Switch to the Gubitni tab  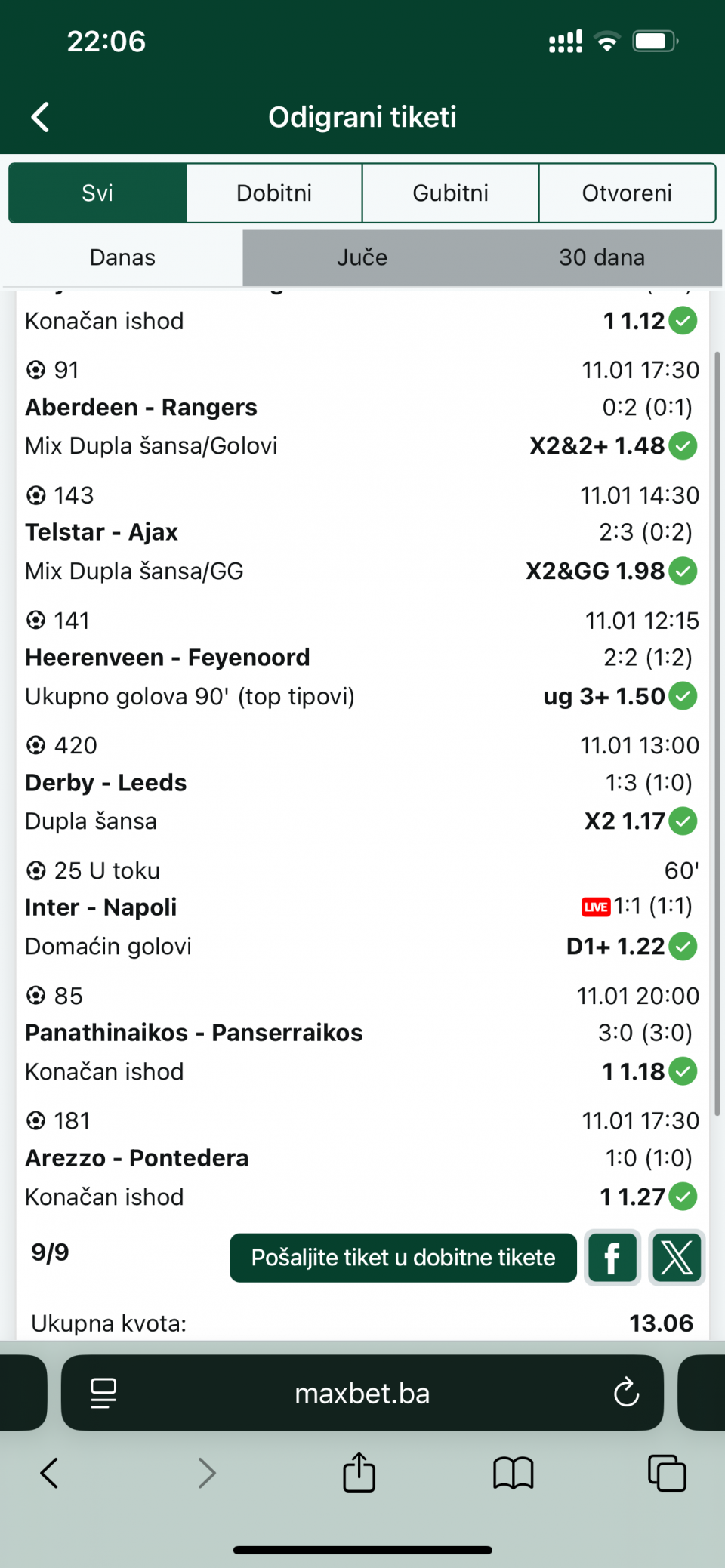(451, 193)
